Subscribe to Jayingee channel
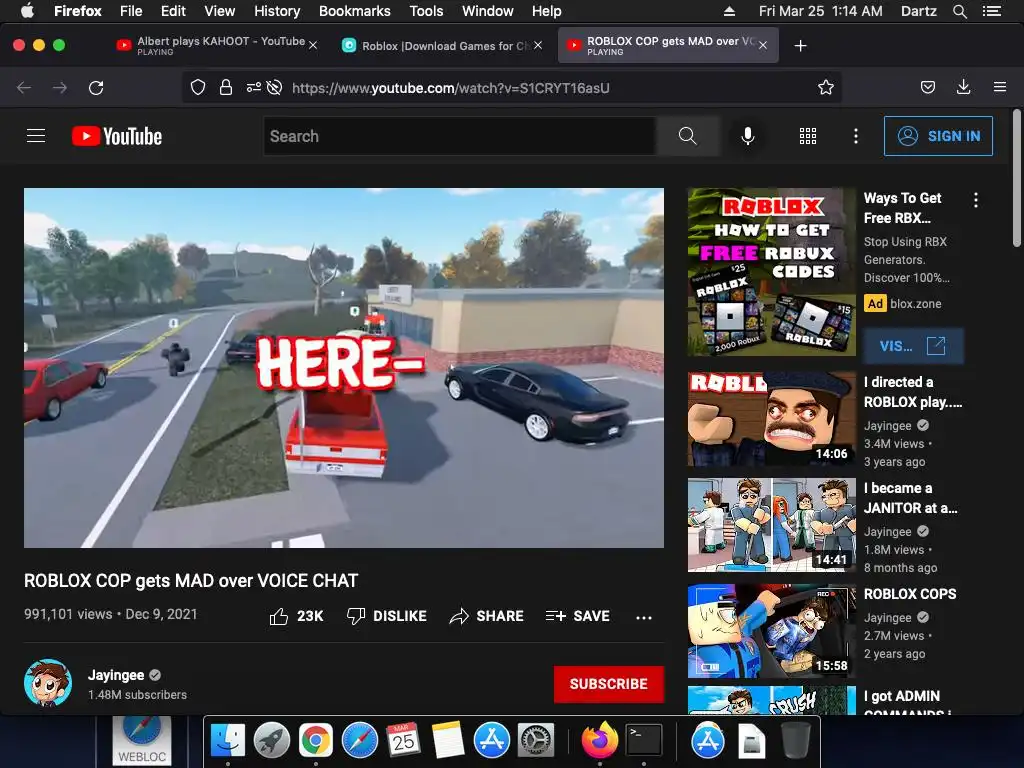Image resolution: width=1024 pixels, height=768 pixels. coord(609,684)
